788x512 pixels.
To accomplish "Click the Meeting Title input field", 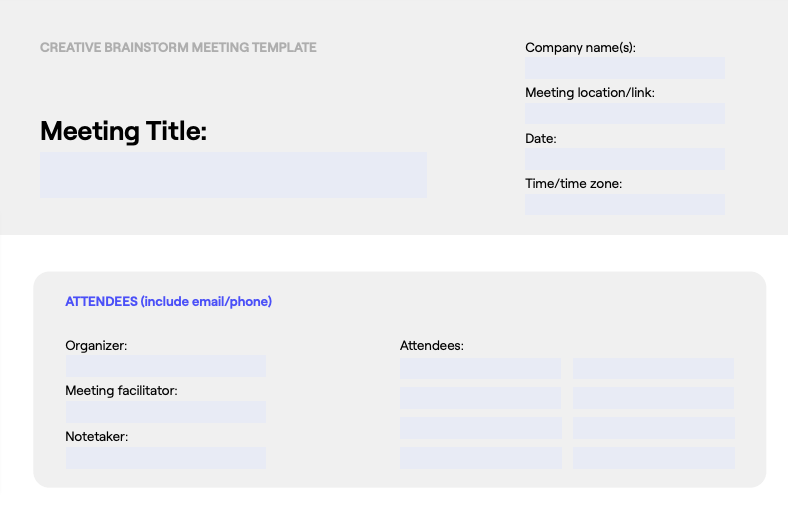I will point(233,175).
